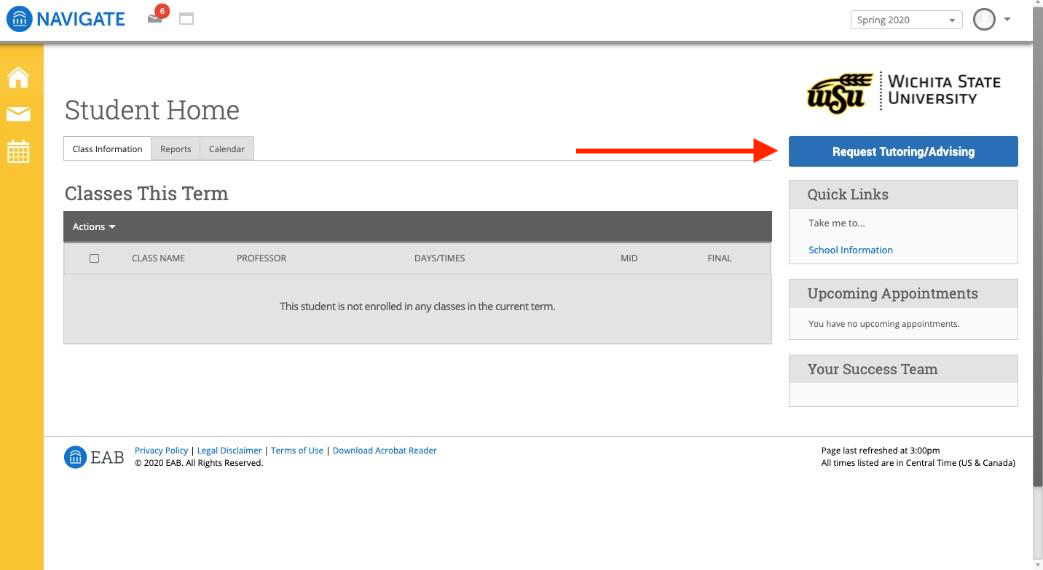Open the School Information quick link
Viewport: 1043px width, 570px height.
pyautogui.click(x=850, y=250)
